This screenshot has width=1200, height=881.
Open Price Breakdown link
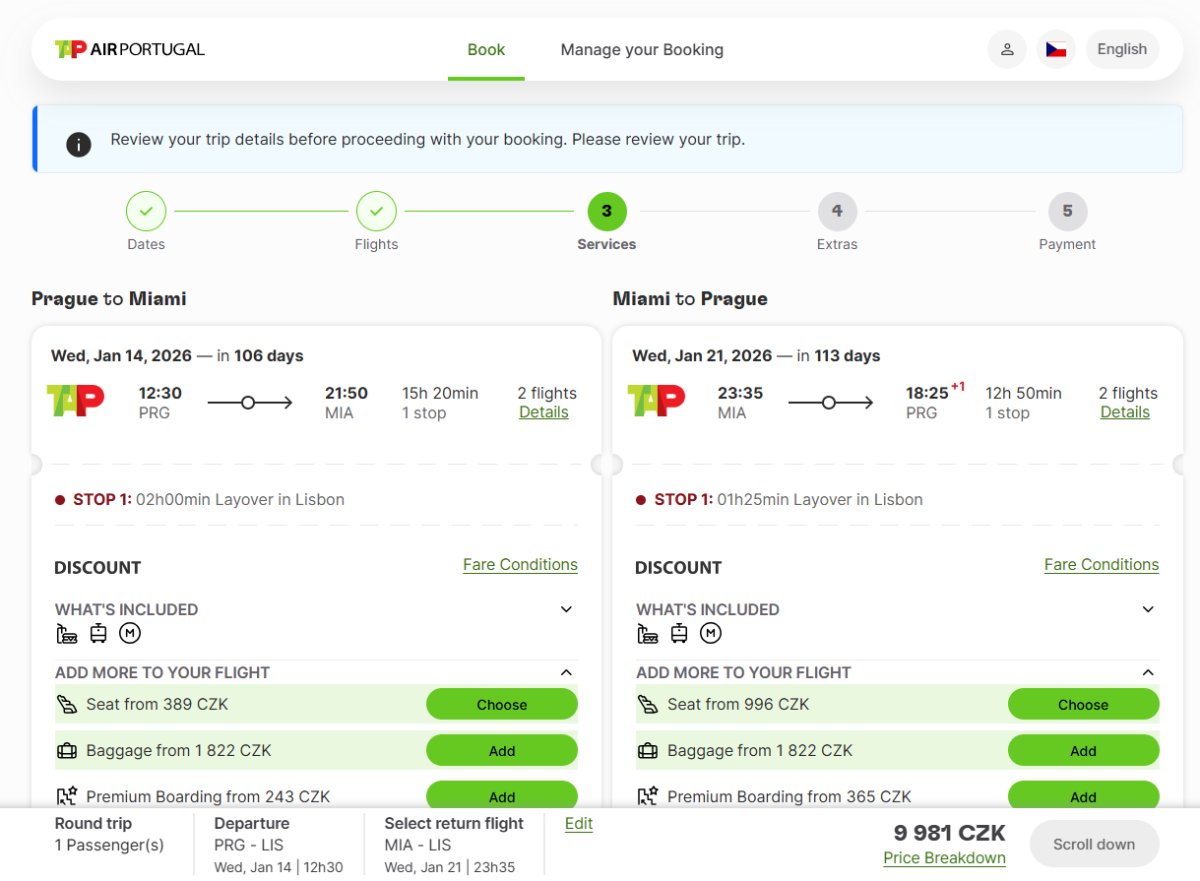click(944, 858)
